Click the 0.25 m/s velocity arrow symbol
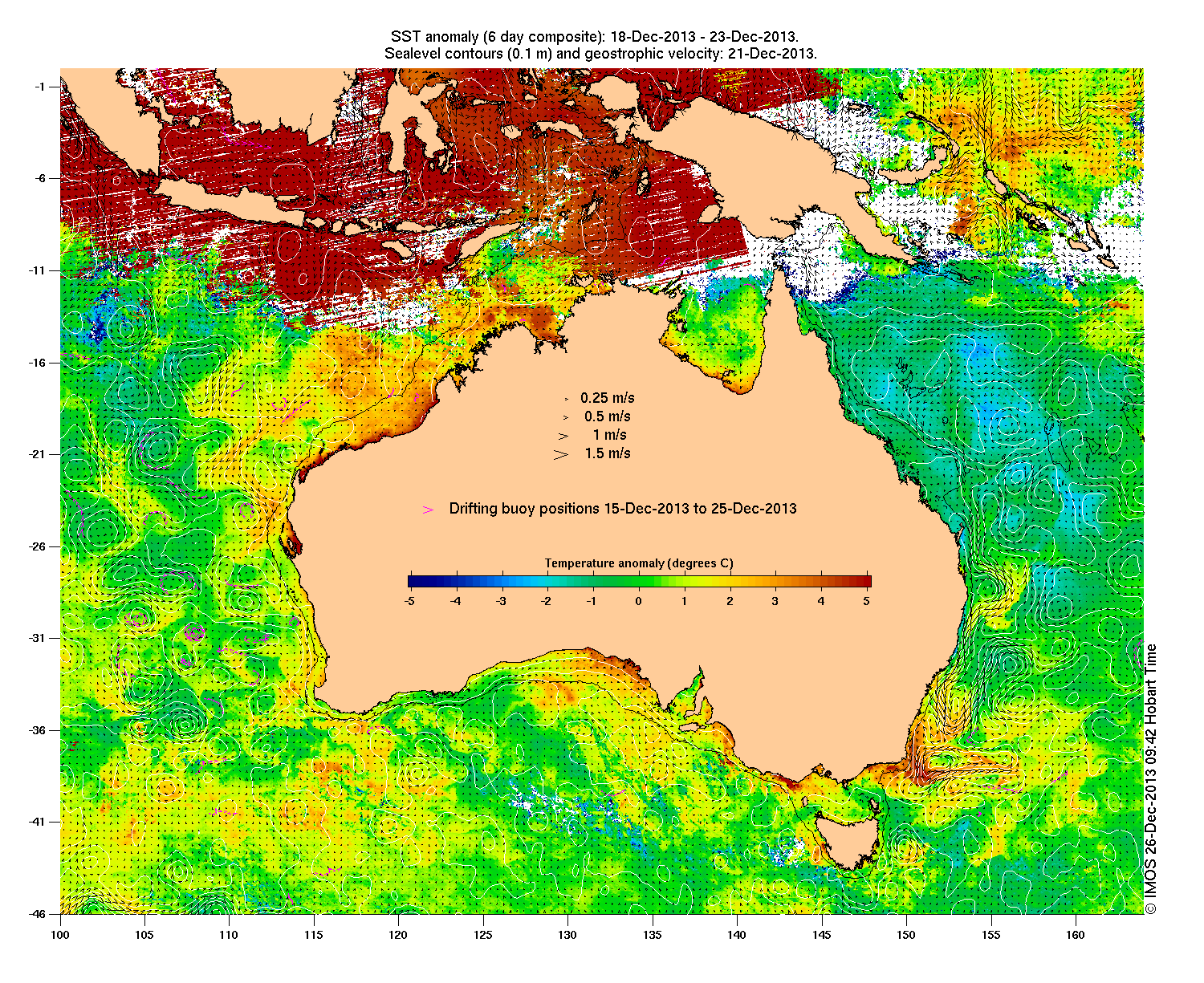1204x983 pixels. point(566,398)
